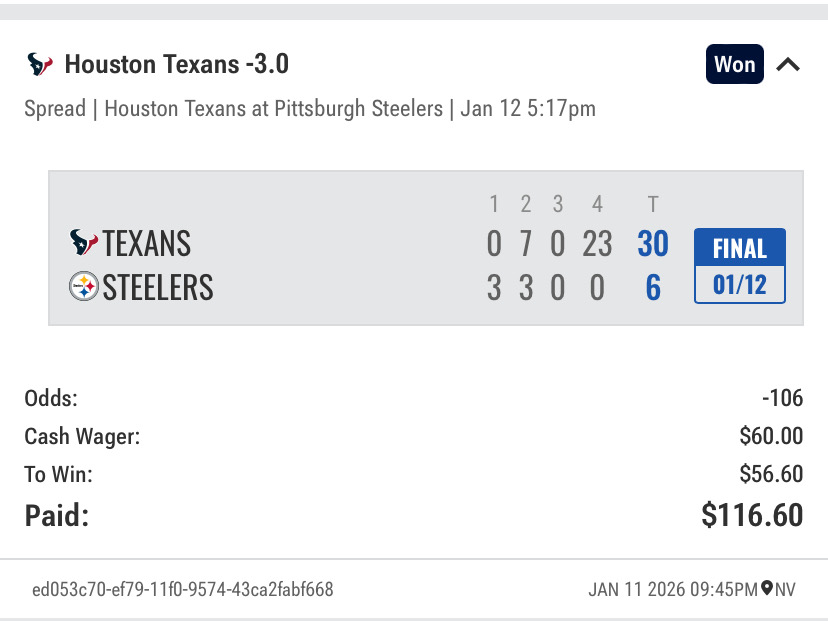The width and height of the screenshot is (828, 621).
Task: Click the Texans total score of 30
Action: [x=653, y=244]
